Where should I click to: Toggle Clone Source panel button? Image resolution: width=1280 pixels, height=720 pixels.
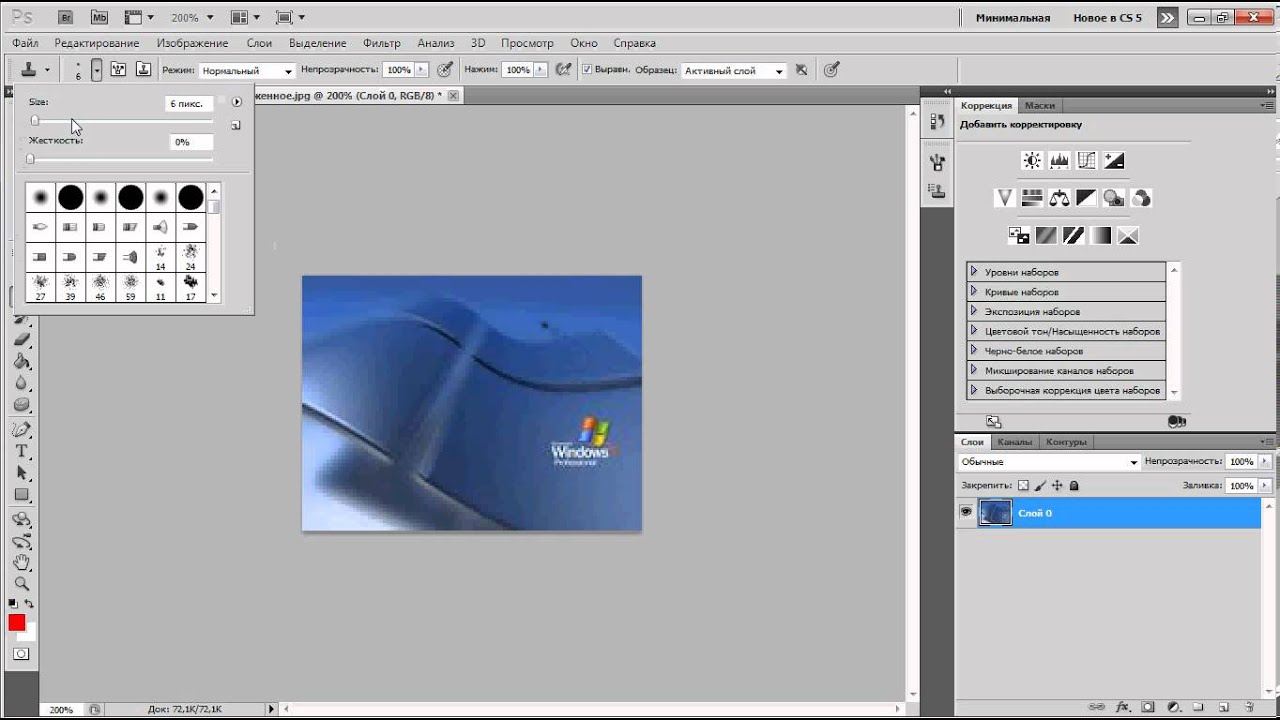(x=144, y=70)
